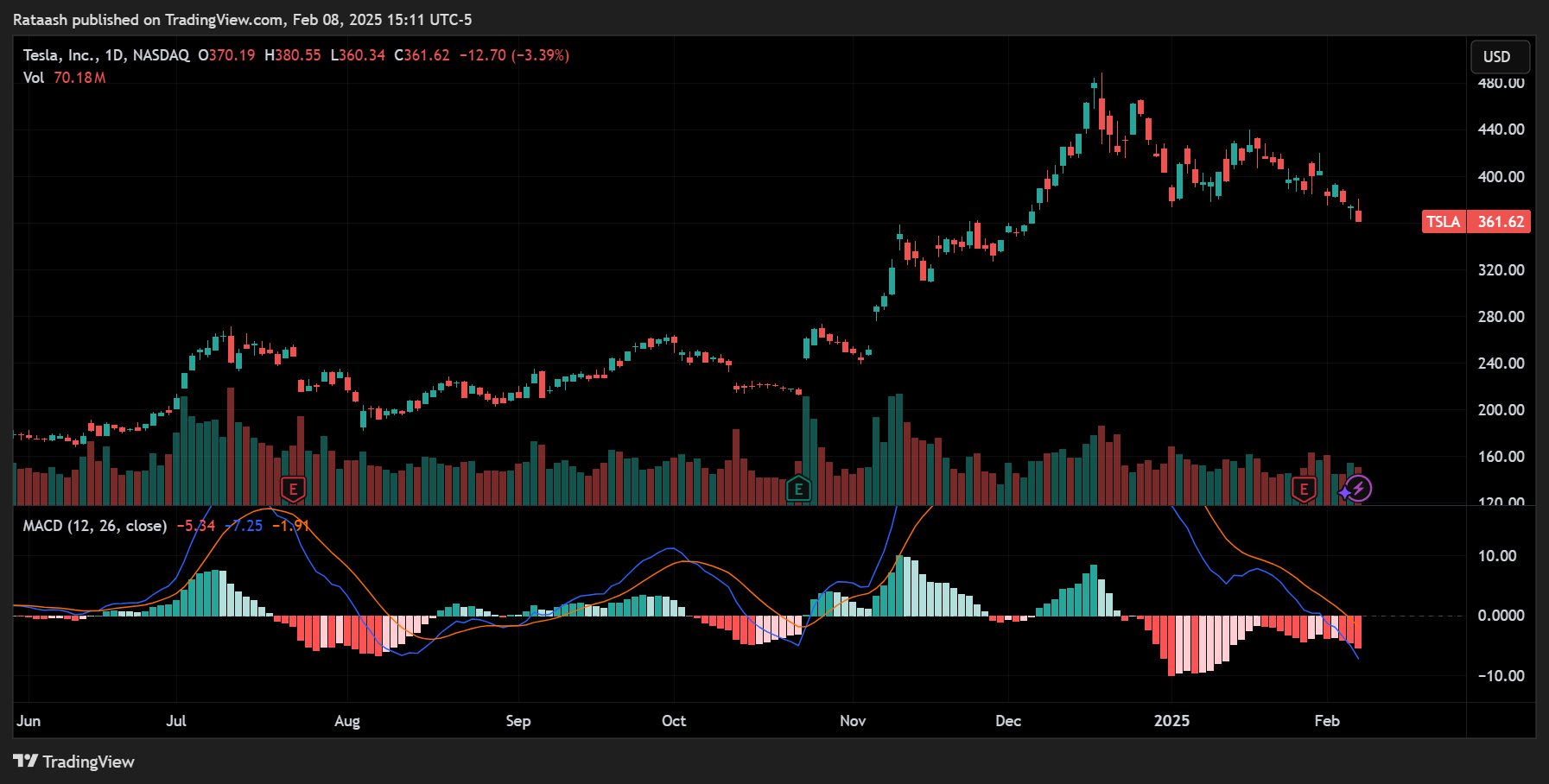Click the MACD signal value −1.91
The width and height of the screenshot is (1549, 784).
[291, 526]
